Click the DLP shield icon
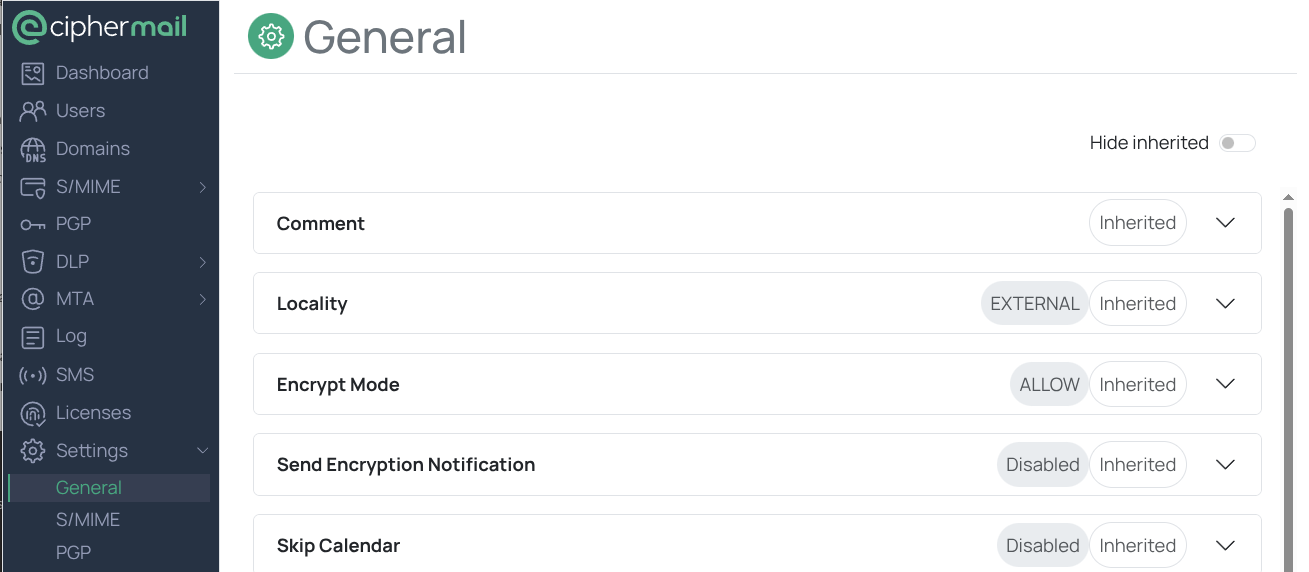This screenshot has width=1309, height=572. point(33,262)
